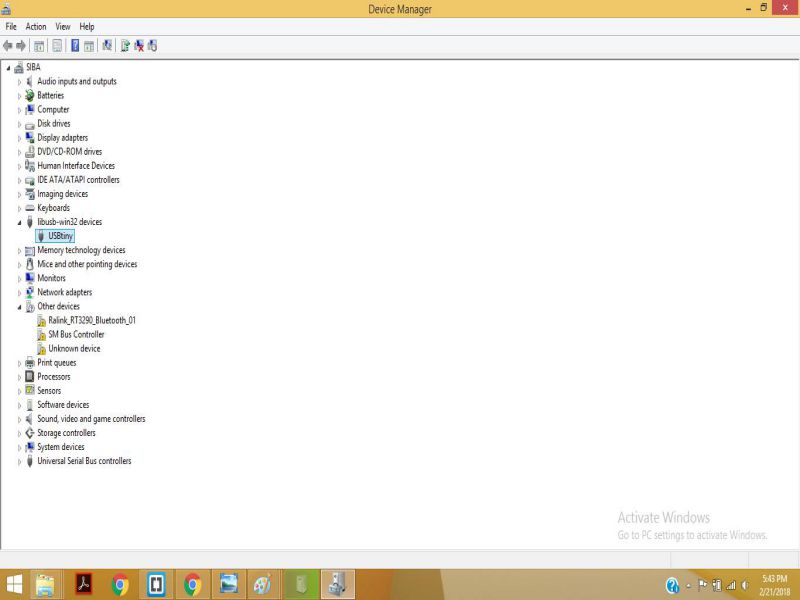Open the Start button on the taskbar
This screenshot has width=800, height=600.
tap(14, 585)
